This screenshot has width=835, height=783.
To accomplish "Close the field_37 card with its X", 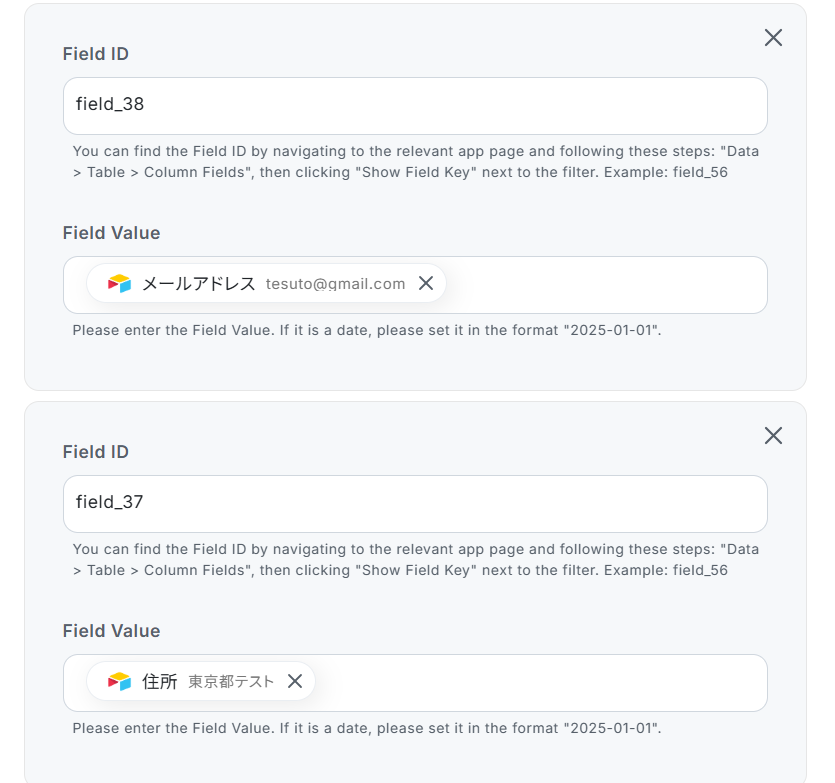I will (773, 436).
